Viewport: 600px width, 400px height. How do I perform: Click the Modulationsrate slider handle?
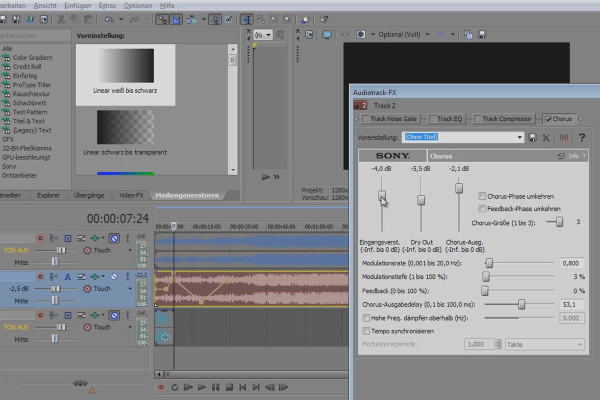(x=489, y=263)
